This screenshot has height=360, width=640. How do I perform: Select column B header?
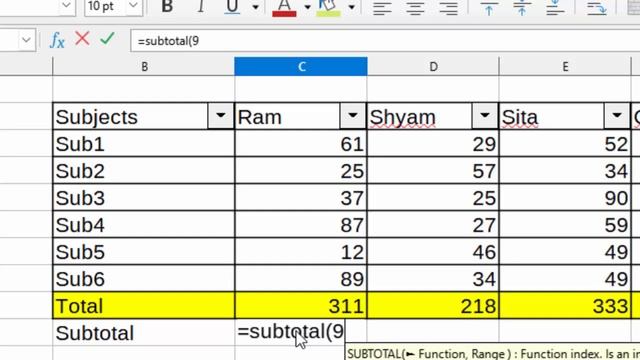click(x=144, y=67)
